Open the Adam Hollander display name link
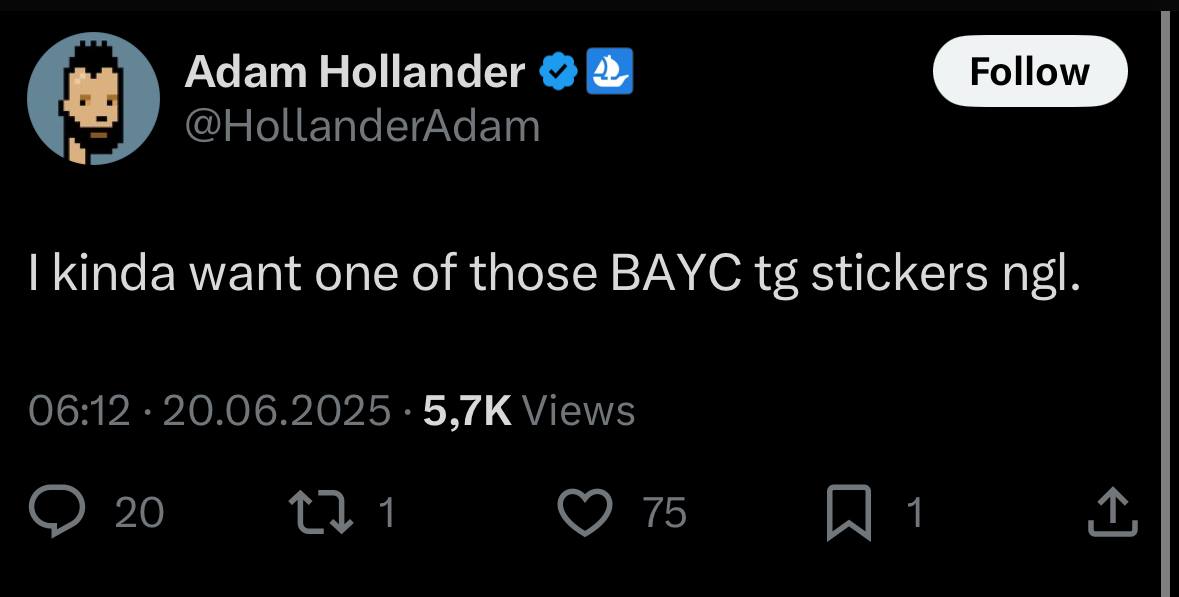Viewport: 1179px width, 597px height. pyautogui.click(x=354, y=72)
